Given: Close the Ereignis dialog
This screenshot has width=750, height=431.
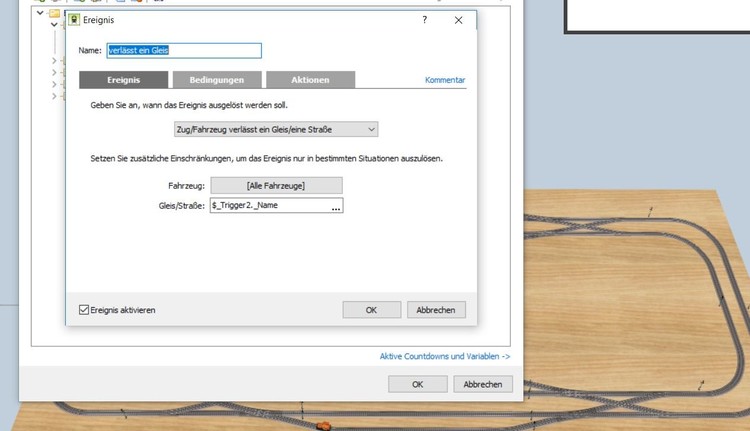Looking at the screenshot, I should [x=458, y=20].
